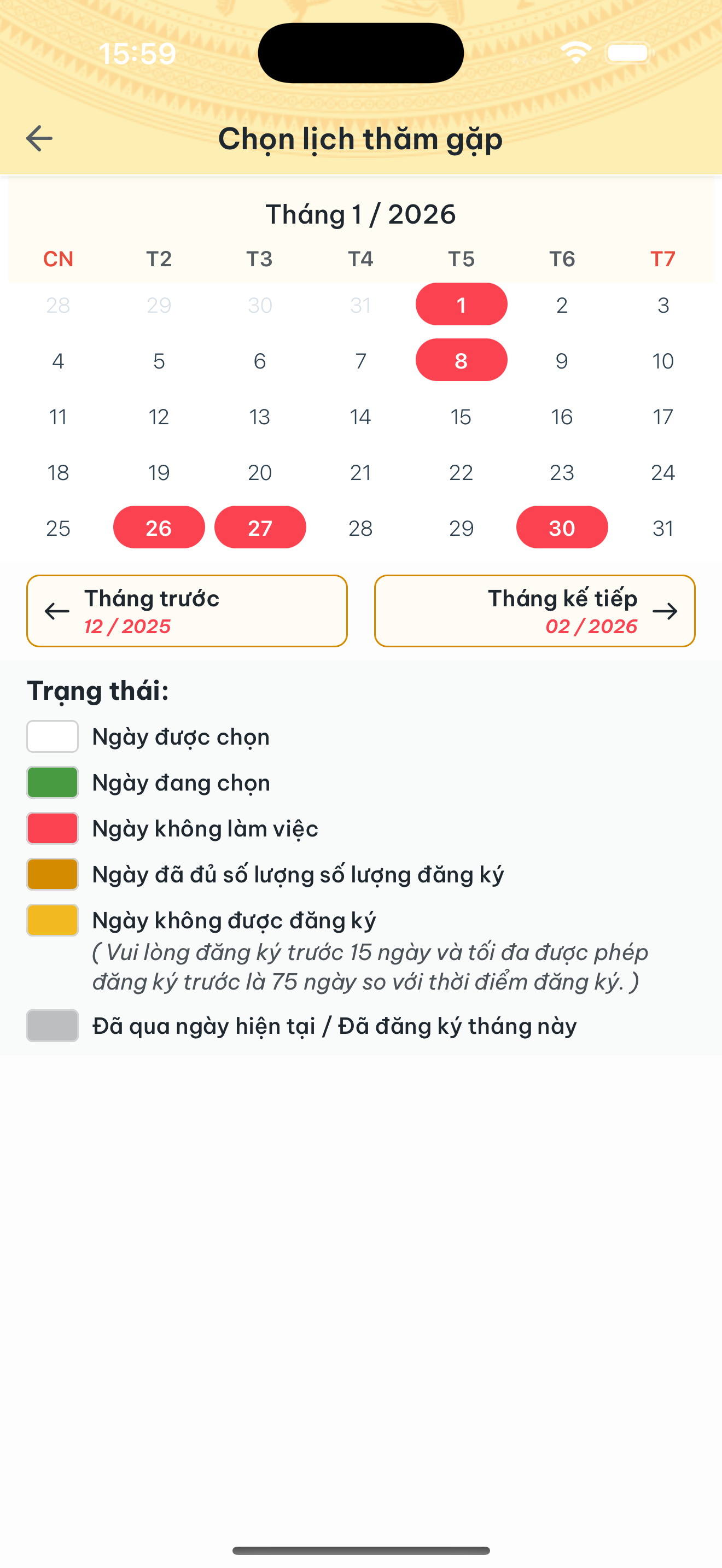
Task: Tap the back arrow icon
Action: coord(39,139)
